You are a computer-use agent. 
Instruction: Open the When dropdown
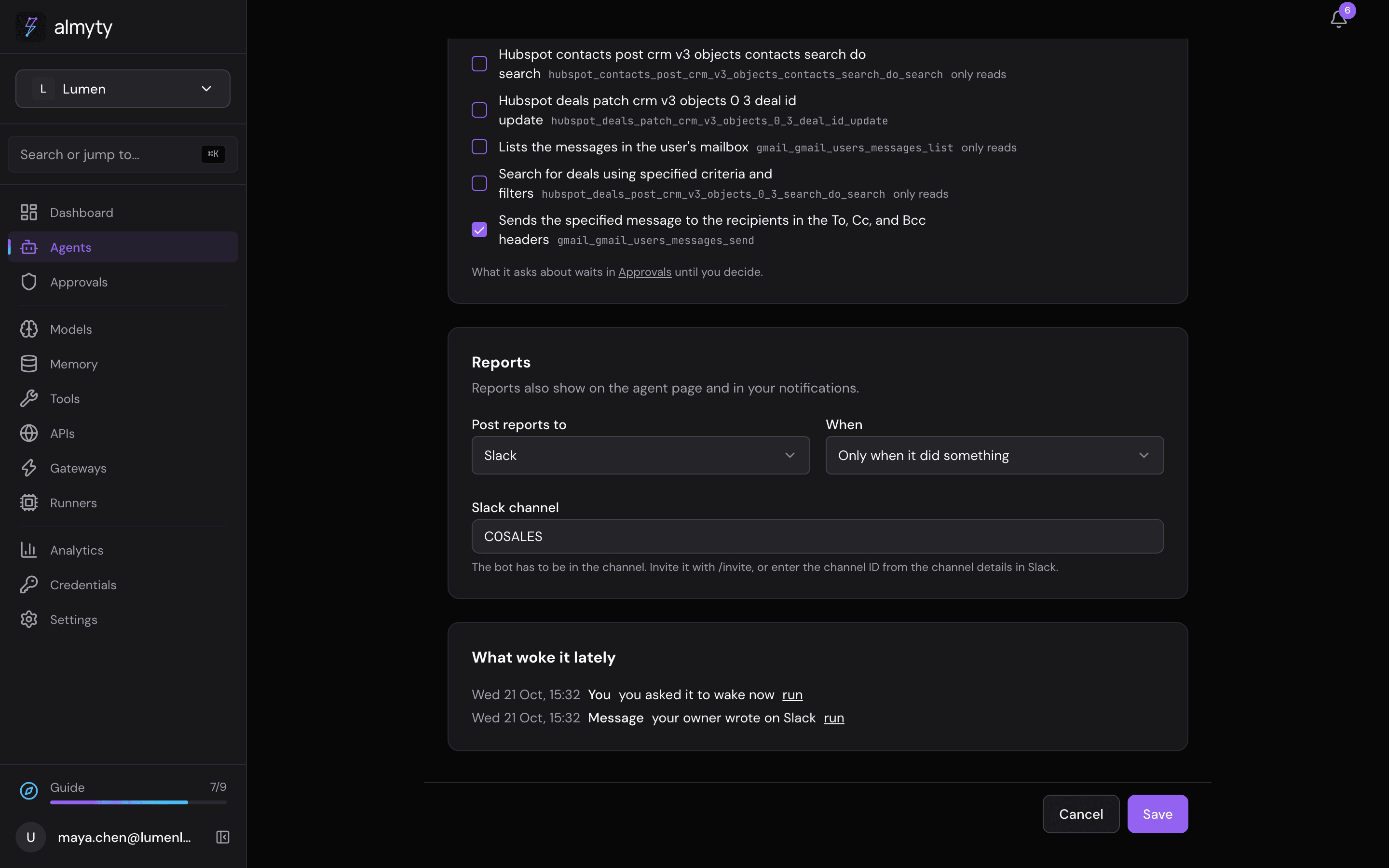(x=994, y=455)
